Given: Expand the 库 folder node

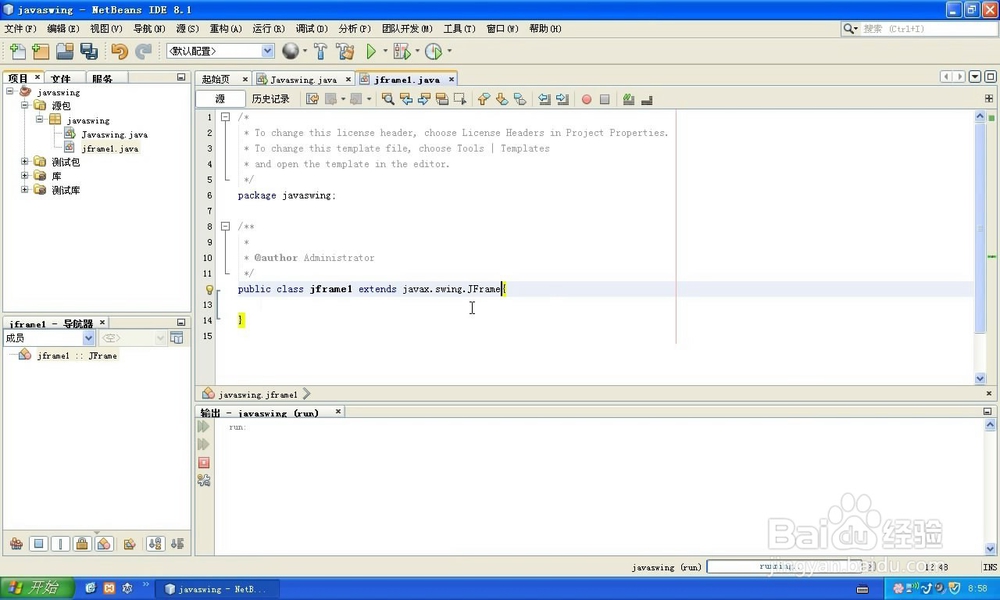Looking at the screenshot, I should coord(25,175).
